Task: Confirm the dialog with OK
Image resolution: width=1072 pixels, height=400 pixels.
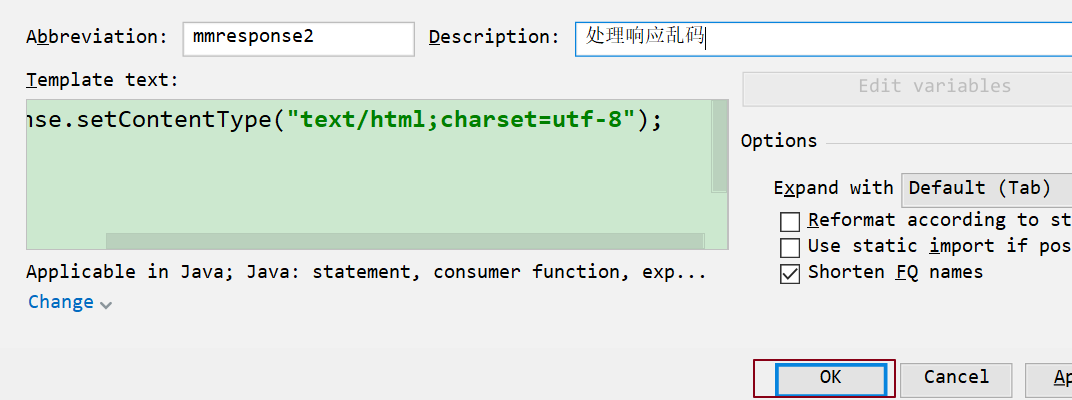Action: coord(830,378)
